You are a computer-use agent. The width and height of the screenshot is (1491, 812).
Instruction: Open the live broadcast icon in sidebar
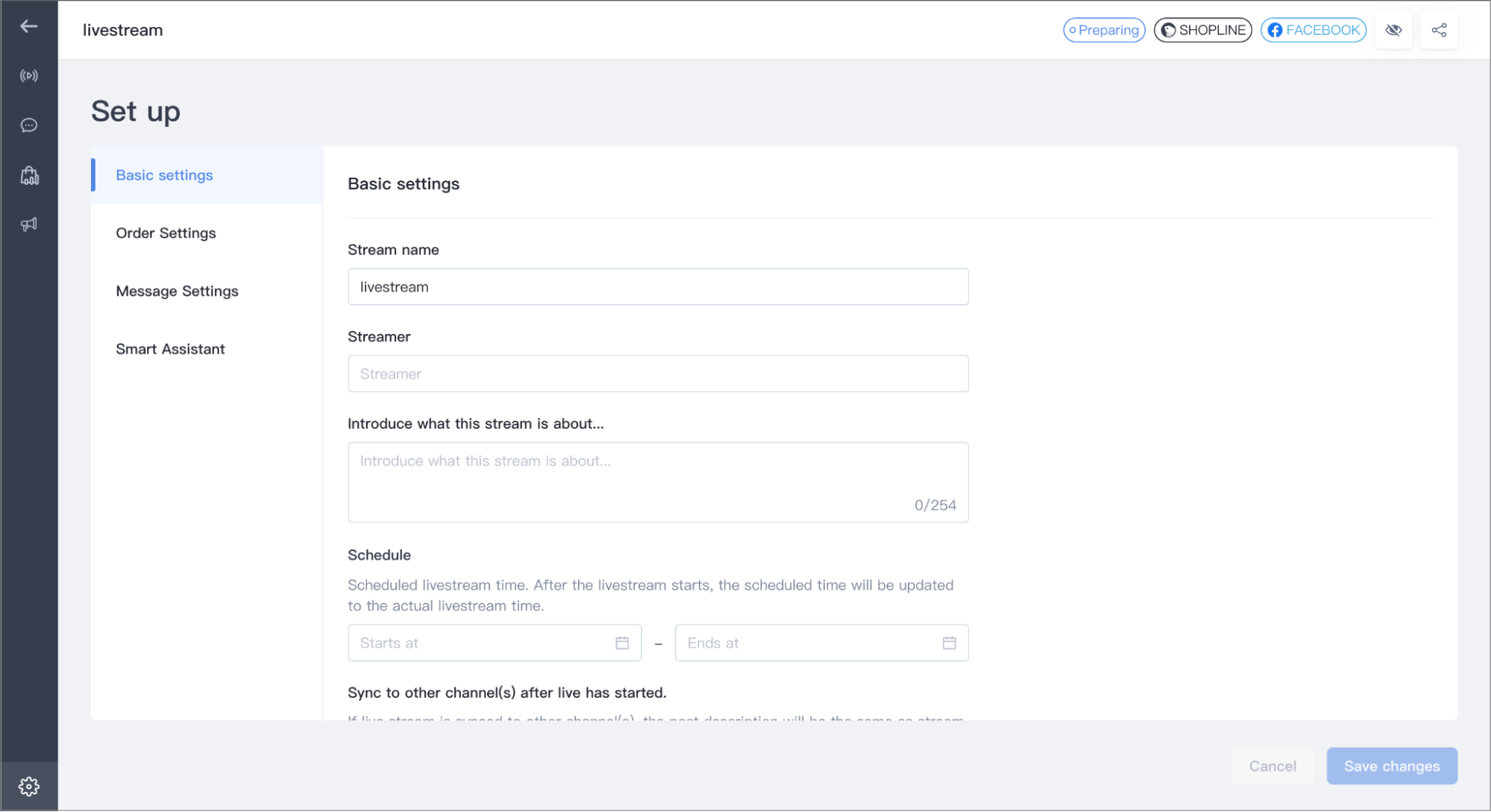28,76
